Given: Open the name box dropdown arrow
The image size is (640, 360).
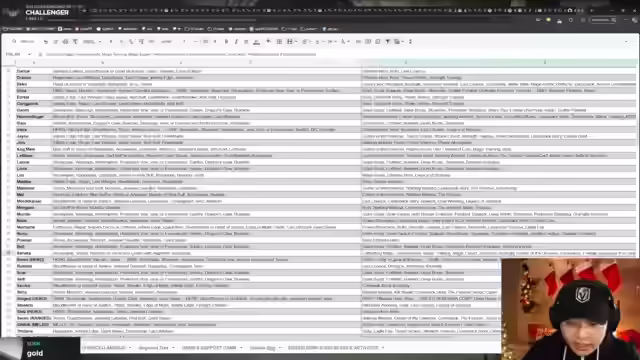Looking at the screenshot, I should click(29, 54).
